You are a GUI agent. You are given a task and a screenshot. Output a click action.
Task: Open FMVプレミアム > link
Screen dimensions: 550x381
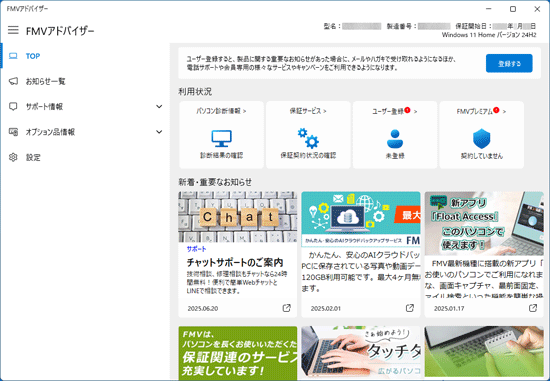point(481,111)
